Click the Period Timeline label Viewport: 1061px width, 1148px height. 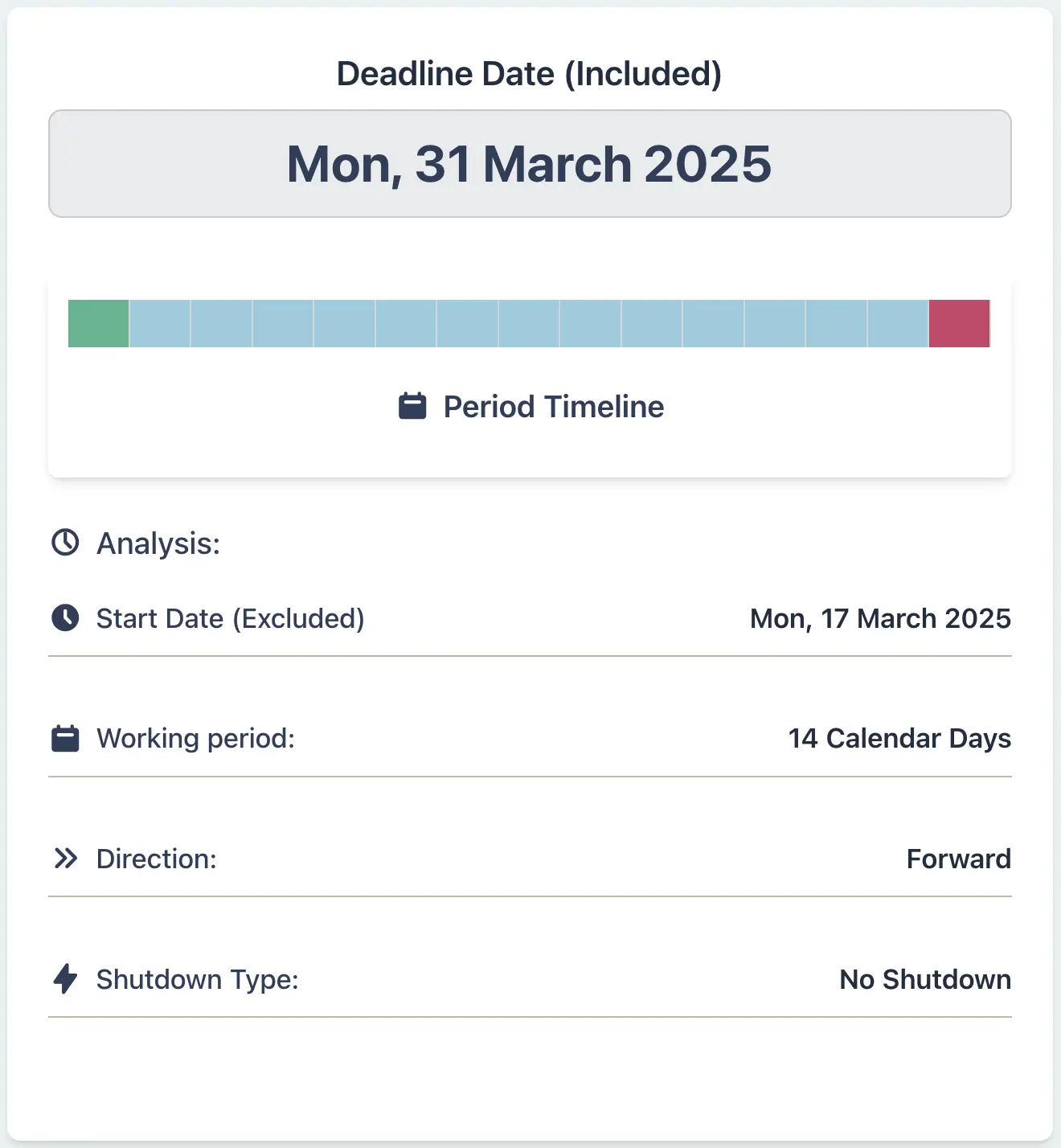[553, 406]
